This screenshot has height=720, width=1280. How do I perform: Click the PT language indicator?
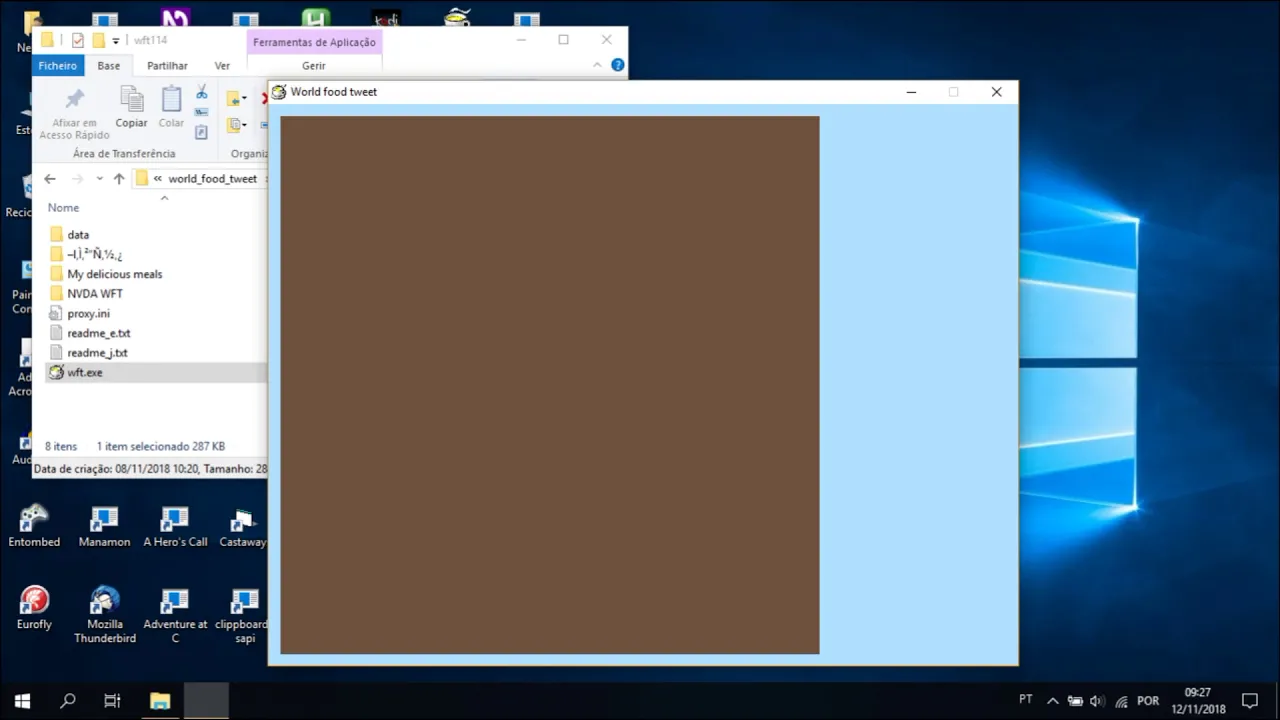[1026, 700]
